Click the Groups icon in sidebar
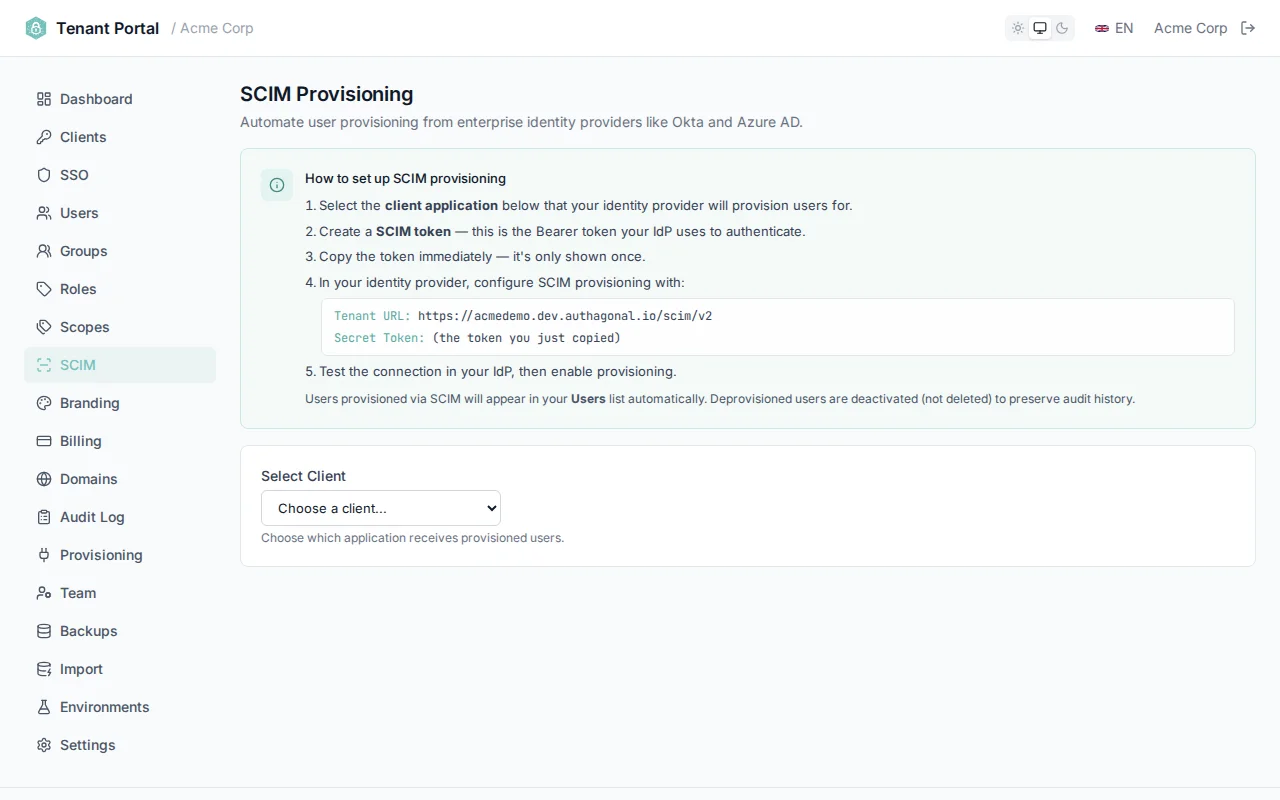1280x800 pixels. point(44,251)
